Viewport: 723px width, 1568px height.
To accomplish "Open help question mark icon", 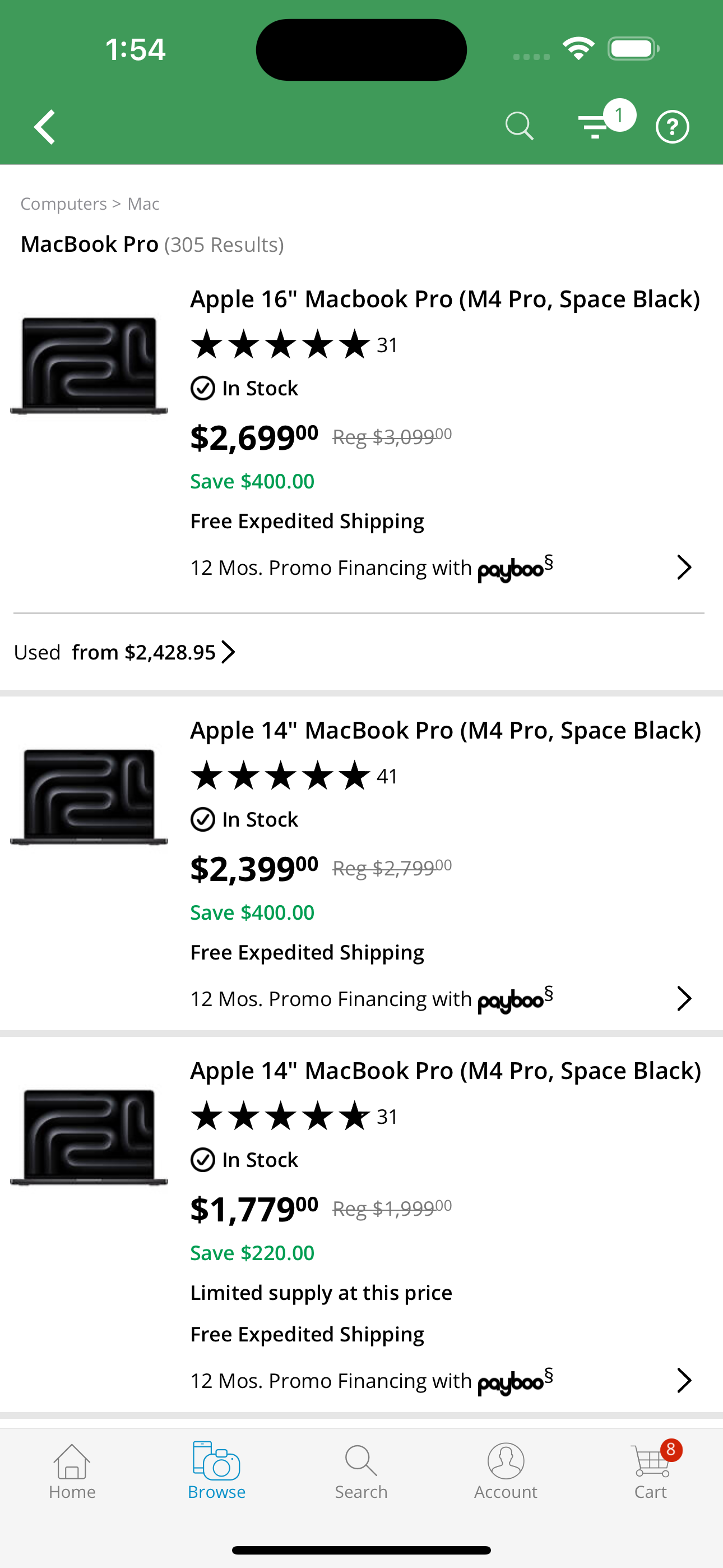I will point(672,127).
